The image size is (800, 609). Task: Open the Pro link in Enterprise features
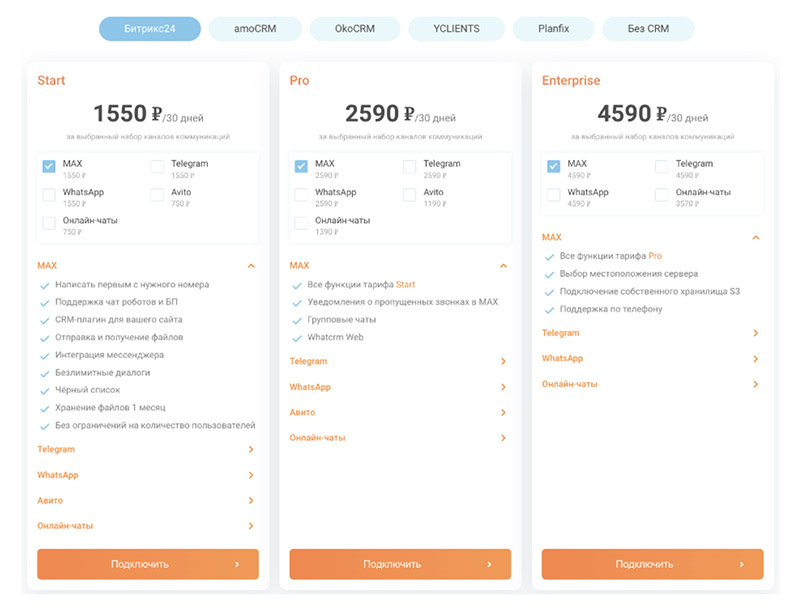pyautogui.click(x=655, y=257)
